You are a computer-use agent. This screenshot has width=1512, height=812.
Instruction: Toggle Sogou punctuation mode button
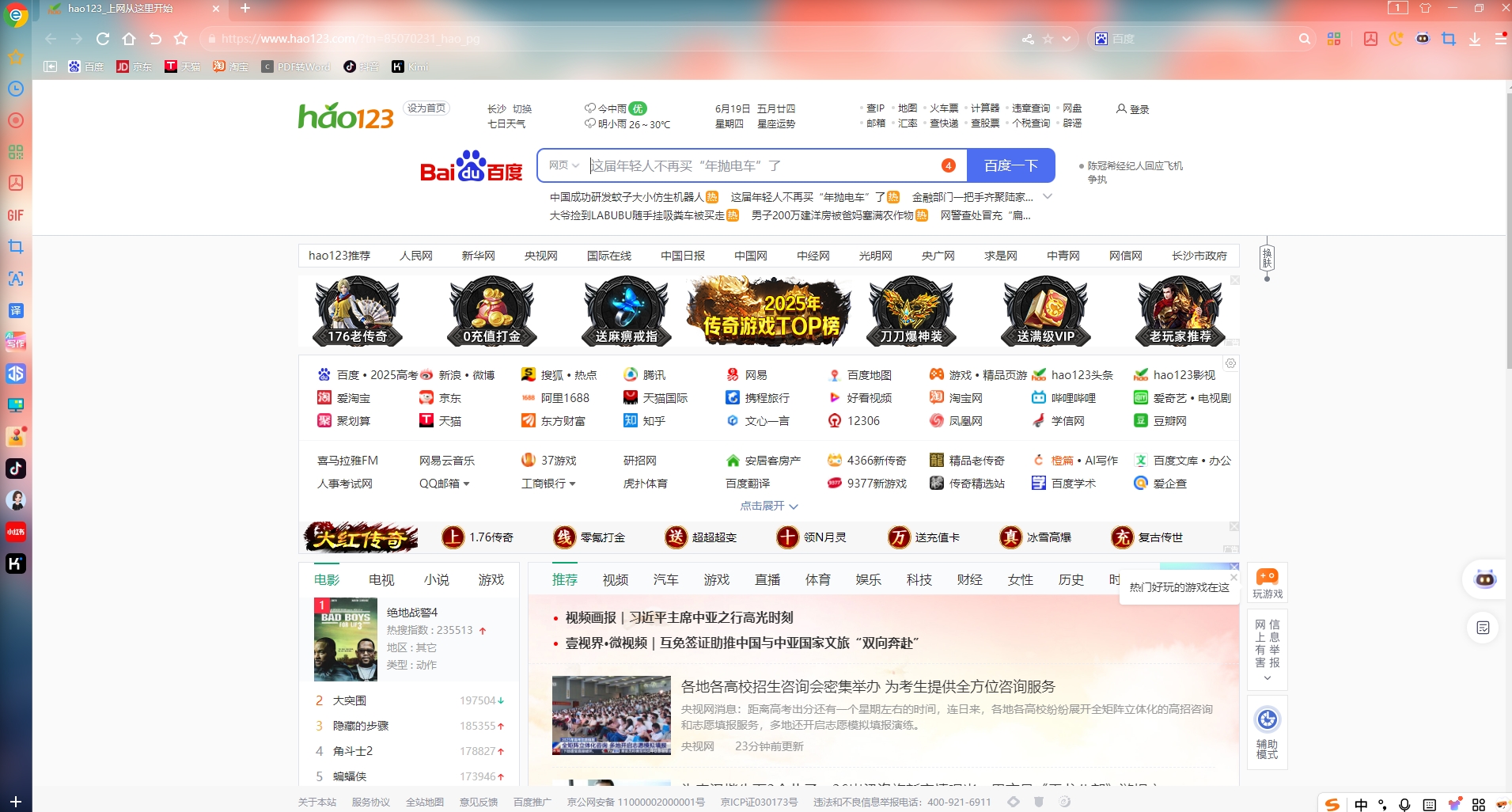1382,804
